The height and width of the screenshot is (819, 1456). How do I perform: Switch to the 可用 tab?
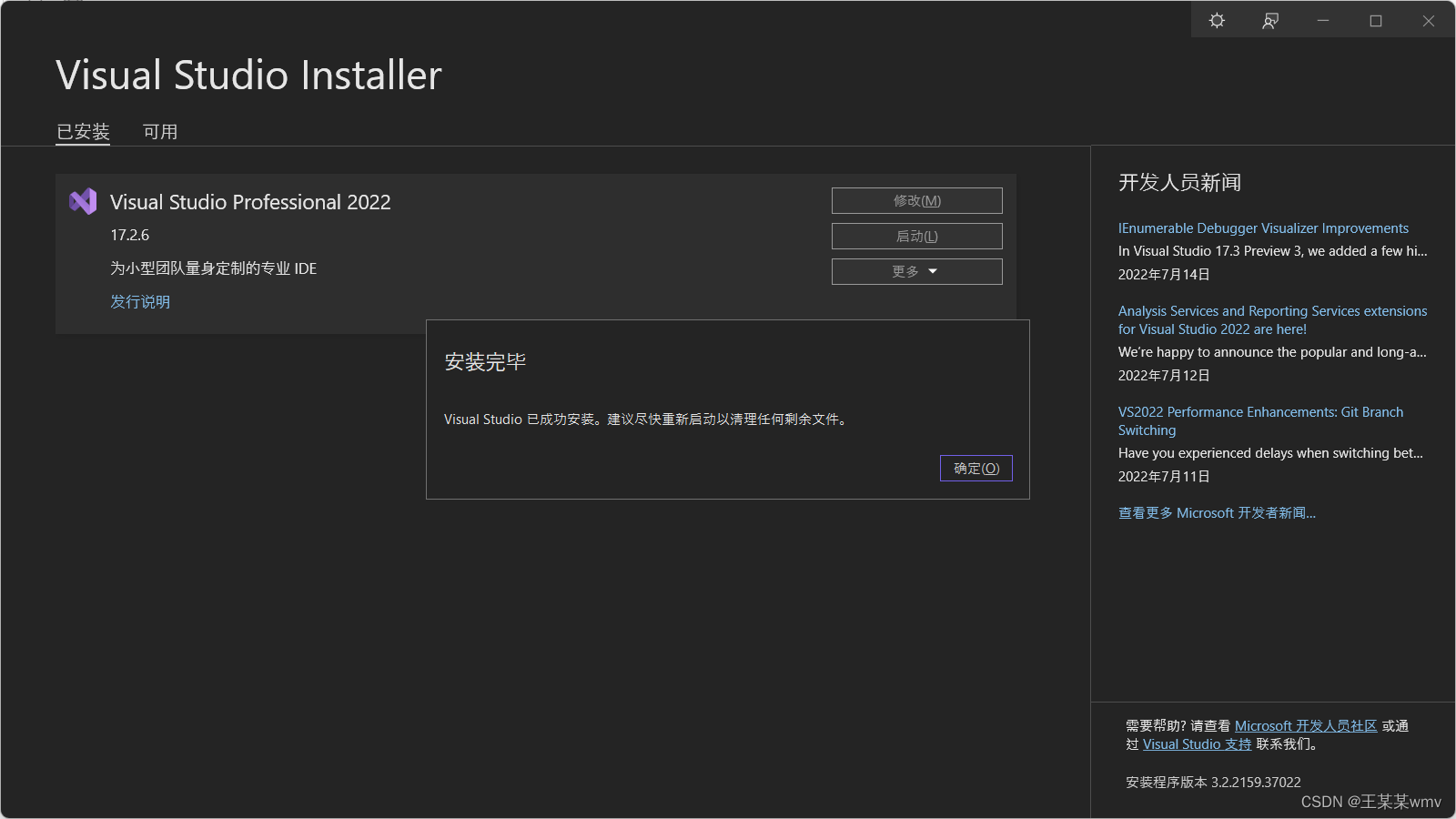point(160,132)
